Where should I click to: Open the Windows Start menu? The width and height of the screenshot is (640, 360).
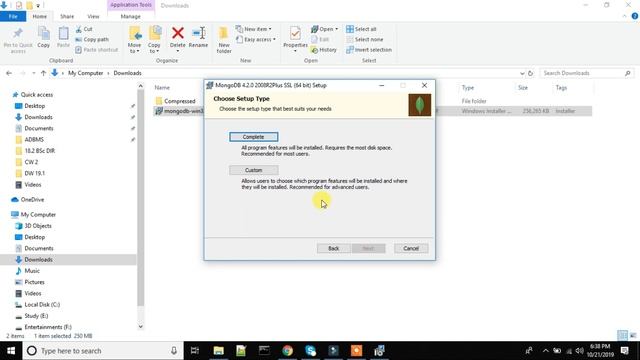tap(11, 351)
